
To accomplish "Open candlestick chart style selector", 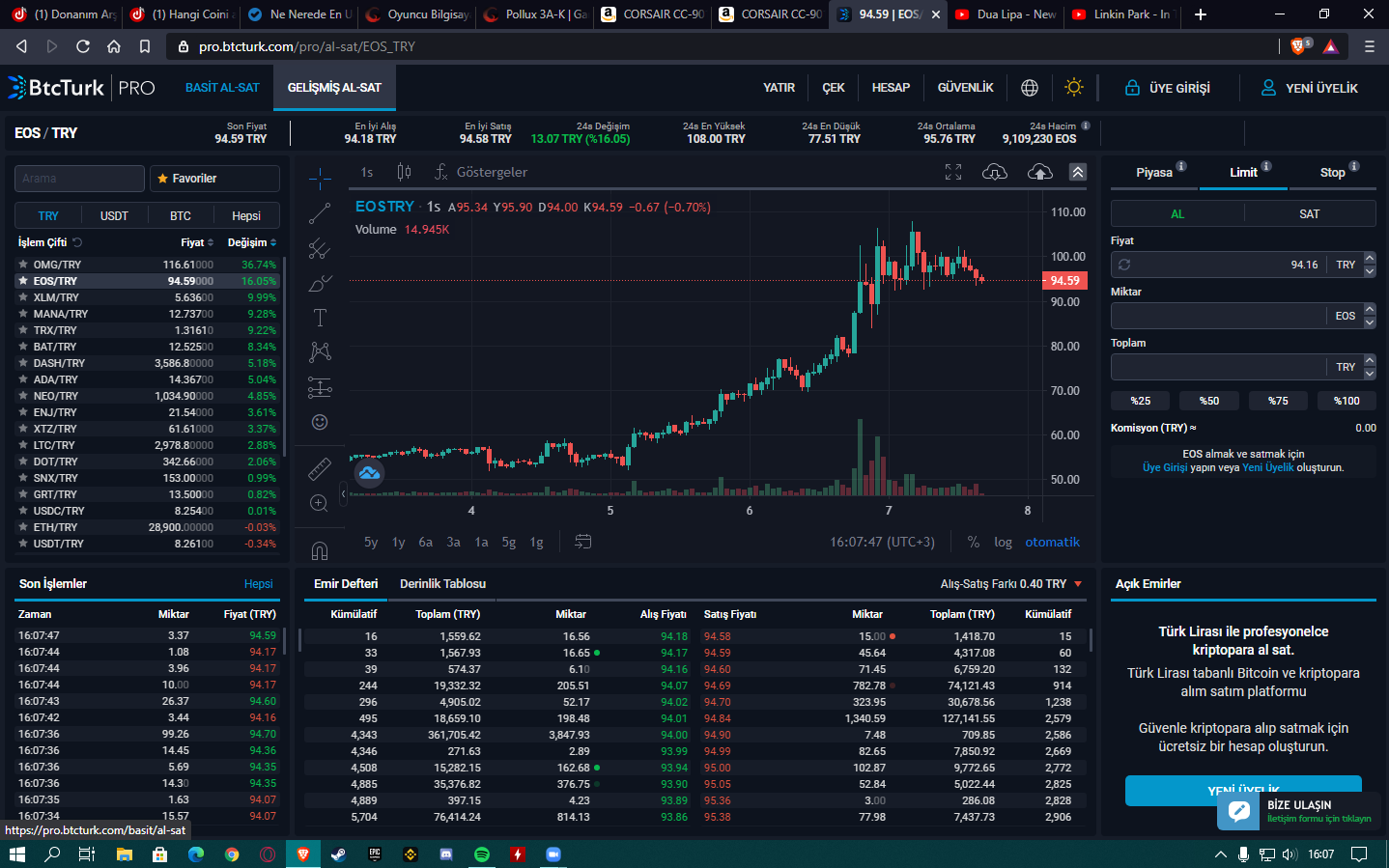I will click(x=404, y=172).
